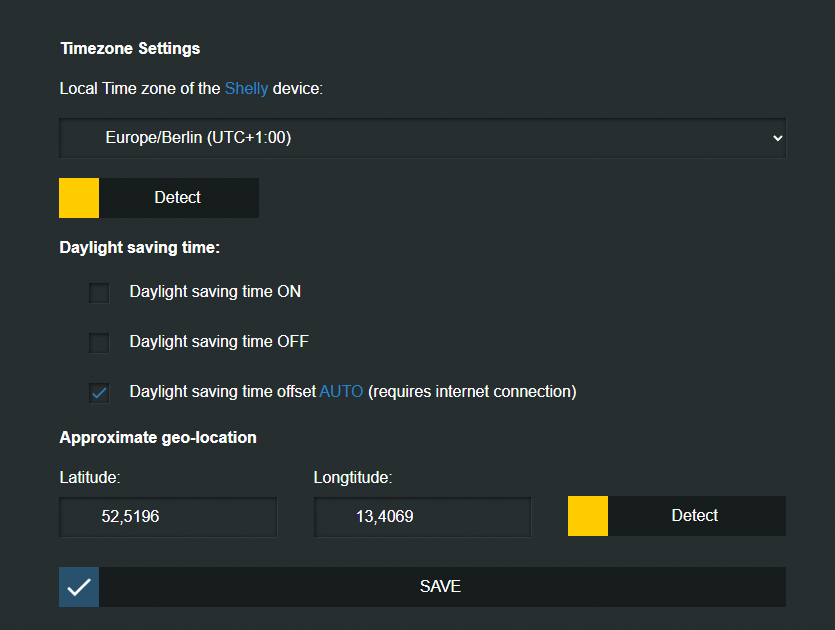Viewport: 835px width, 630px height.
Task: Click the SAVE button
Action: pyautogui.click(x=441, y=587)
